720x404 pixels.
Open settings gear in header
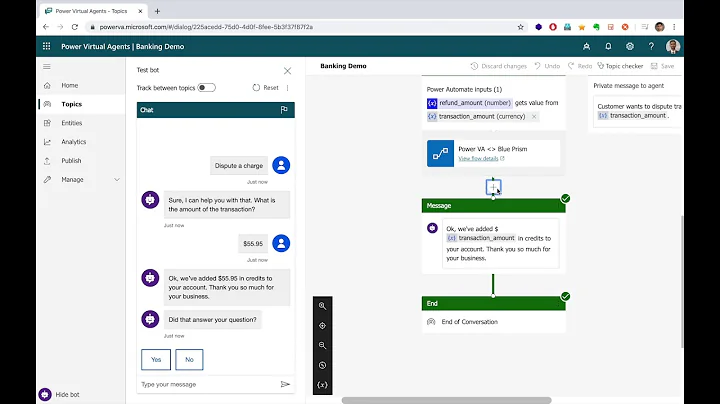(x=630, y=46)
